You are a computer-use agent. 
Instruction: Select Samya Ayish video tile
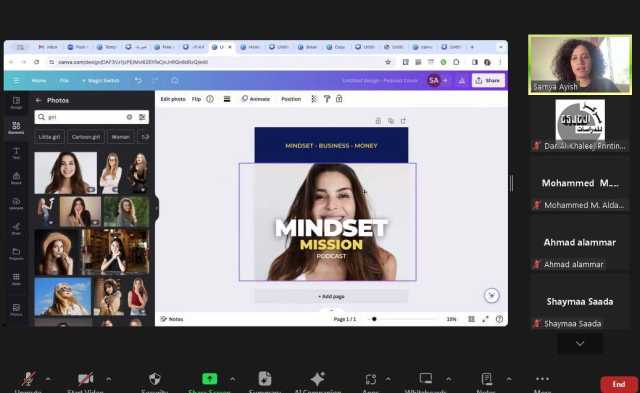580,64
